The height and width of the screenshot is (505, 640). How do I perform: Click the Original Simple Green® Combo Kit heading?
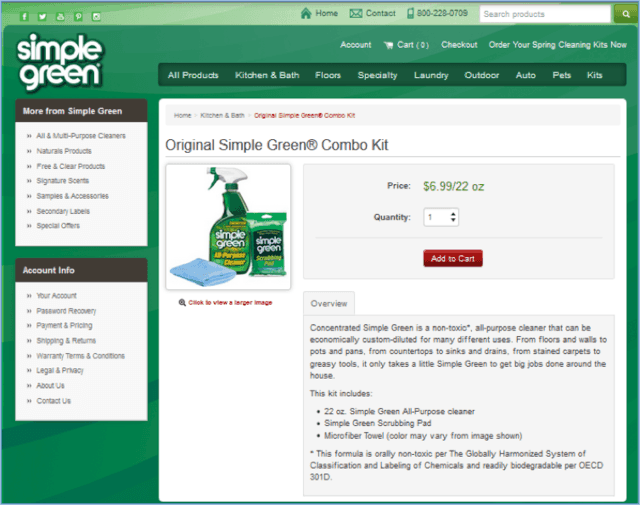(x=277, y=145)
